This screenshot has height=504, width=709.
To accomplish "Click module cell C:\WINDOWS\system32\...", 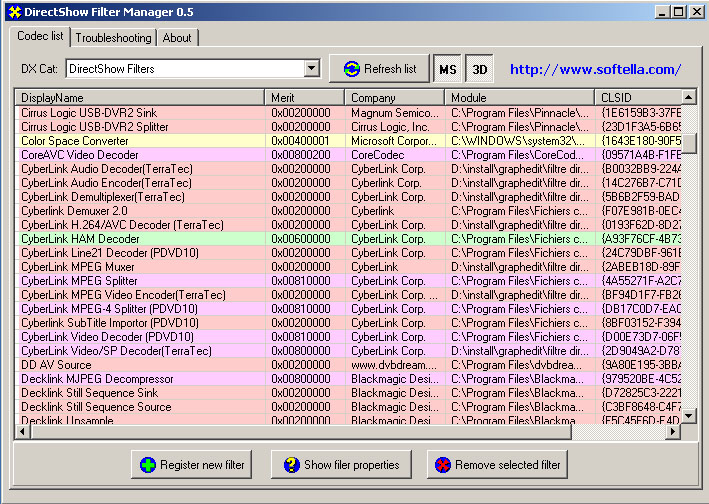I will (x=518, y=141).
